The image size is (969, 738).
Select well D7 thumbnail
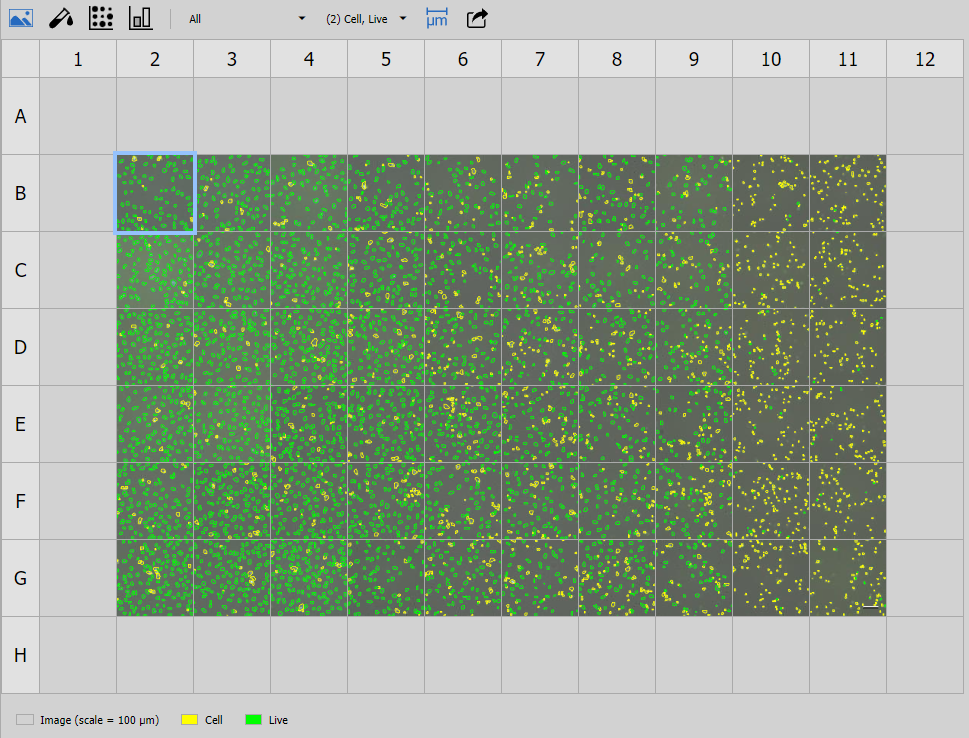tap(540, 347)
